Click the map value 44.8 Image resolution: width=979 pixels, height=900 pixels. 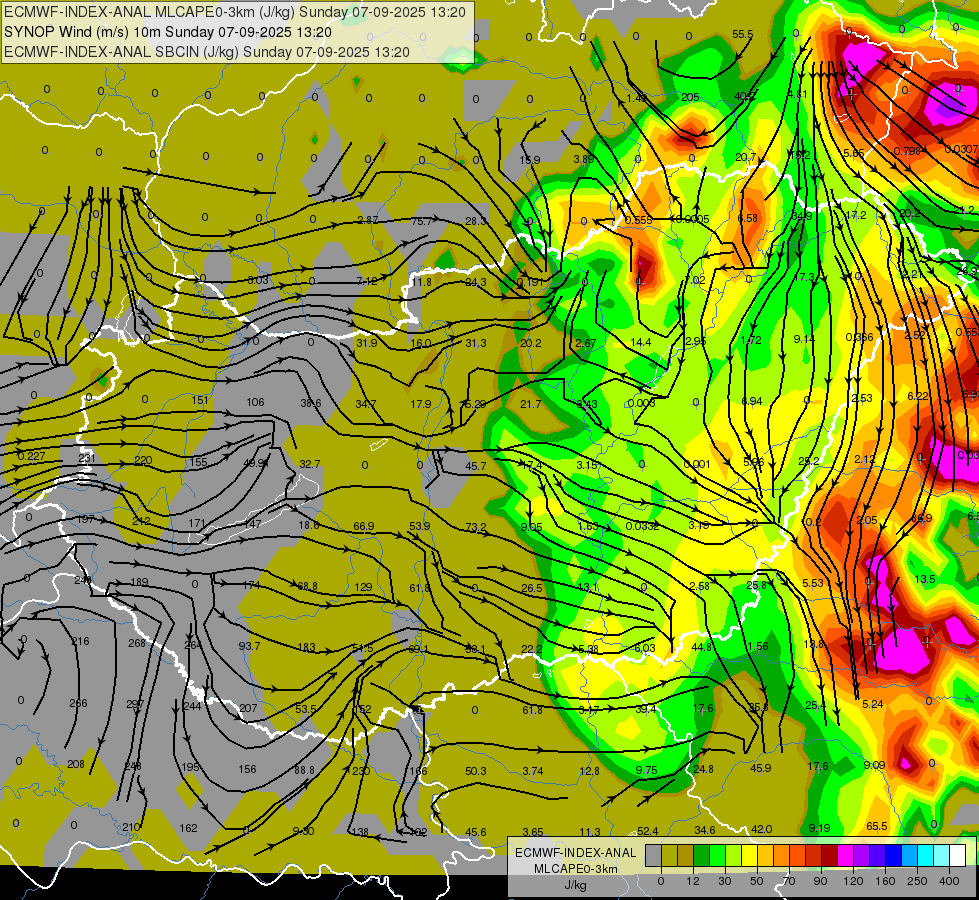click(702, 646)
